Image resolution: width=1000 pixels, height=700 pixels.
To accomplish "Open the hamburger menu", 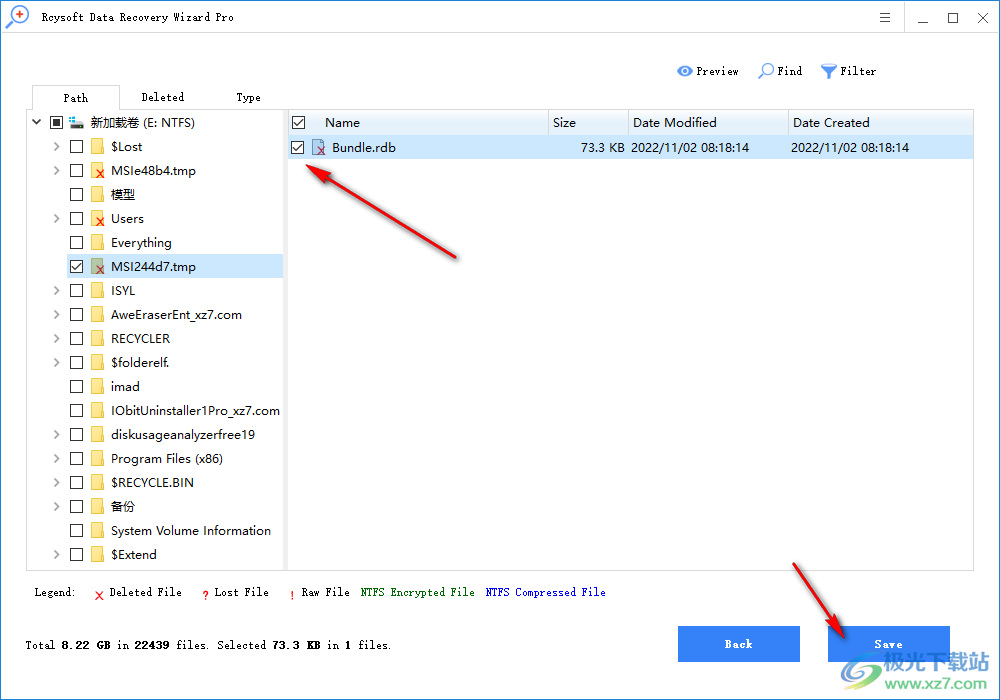I will (884, 17).
